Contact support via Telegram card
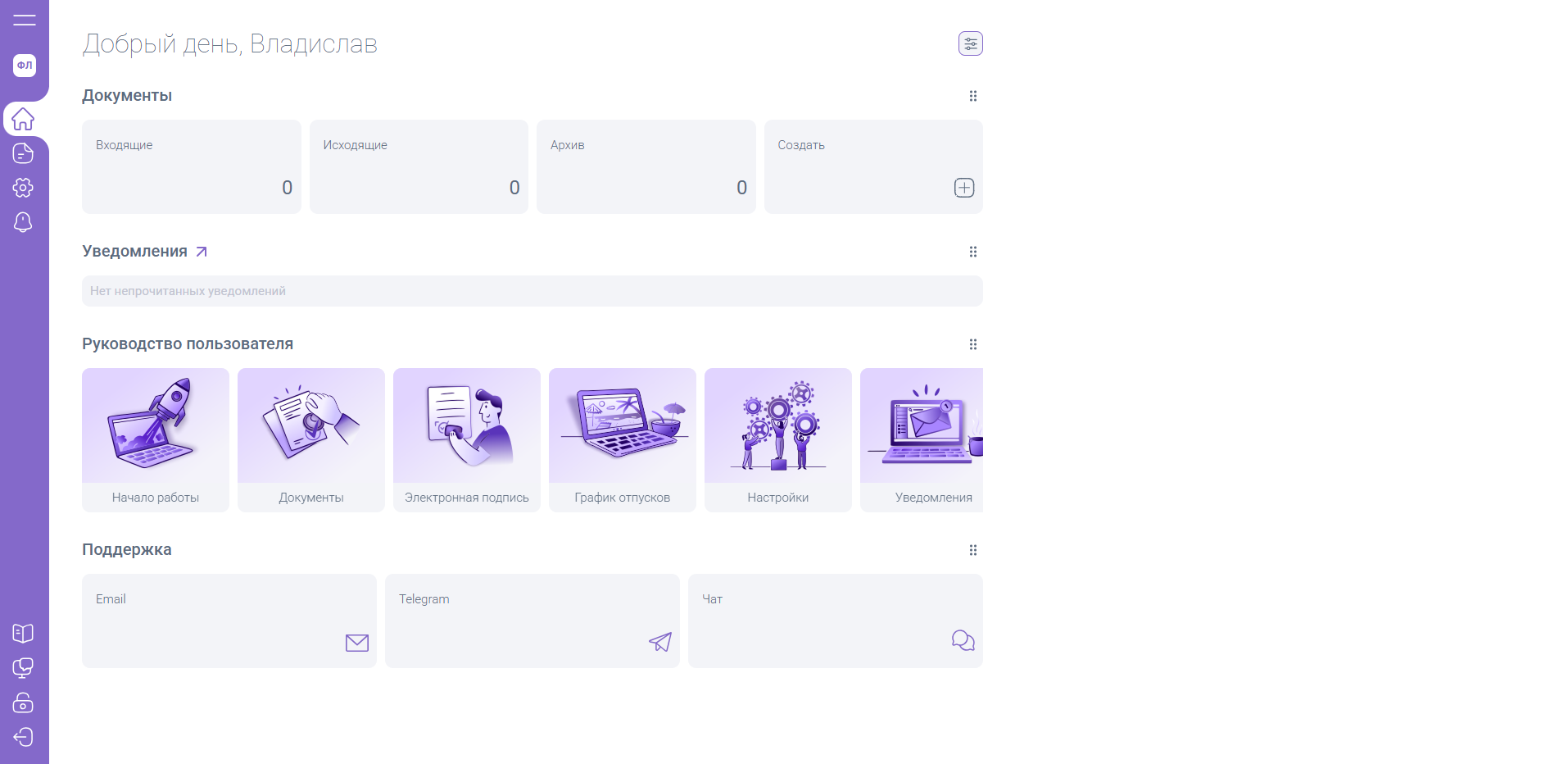 [x=532, y=621]
